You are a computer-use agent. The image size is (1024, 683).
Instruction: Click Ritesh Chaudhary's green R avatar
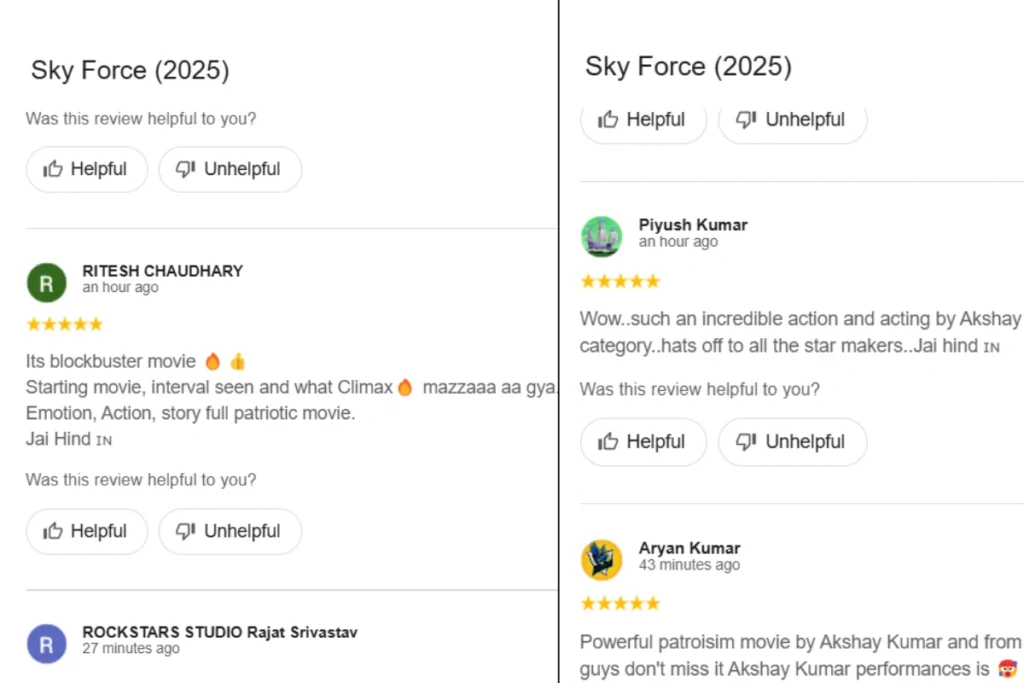46,283
